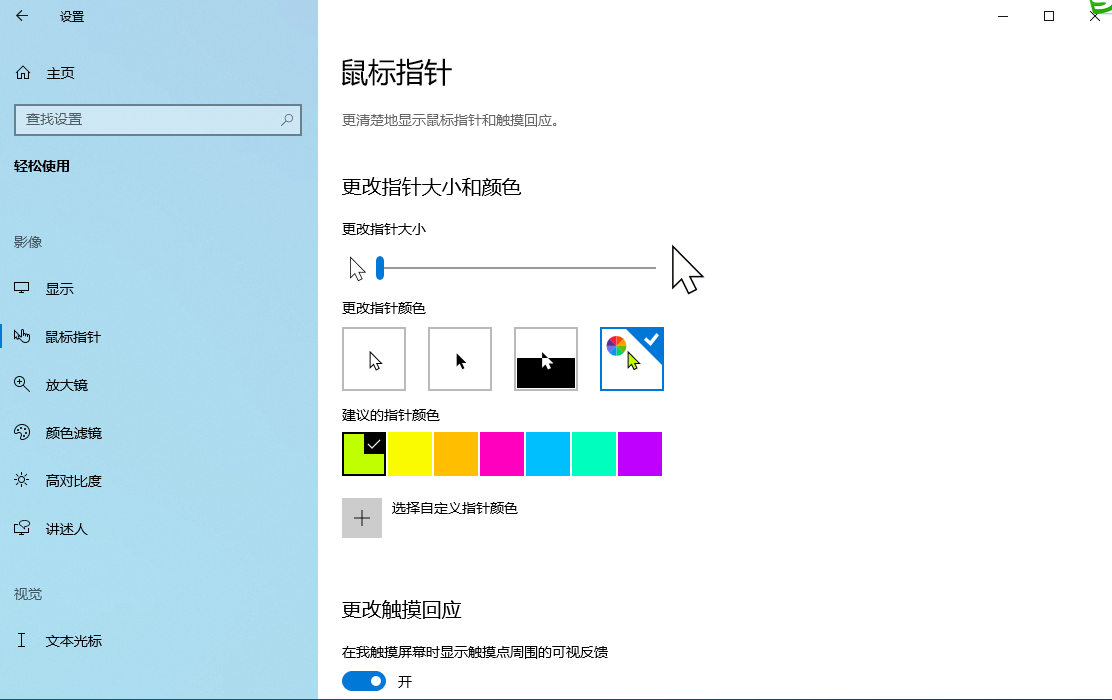Click 更改触摸回应 heading
Screen dimensions: 1112x700
401,610
